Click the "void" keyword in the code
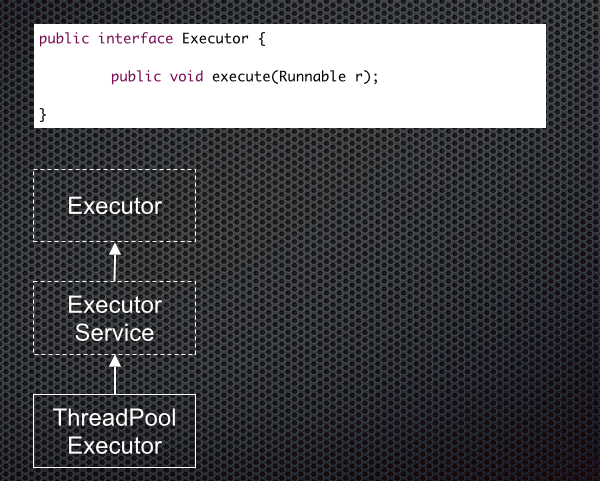Image resolution: width=600 pixels, height=481 pixels. 187,77
